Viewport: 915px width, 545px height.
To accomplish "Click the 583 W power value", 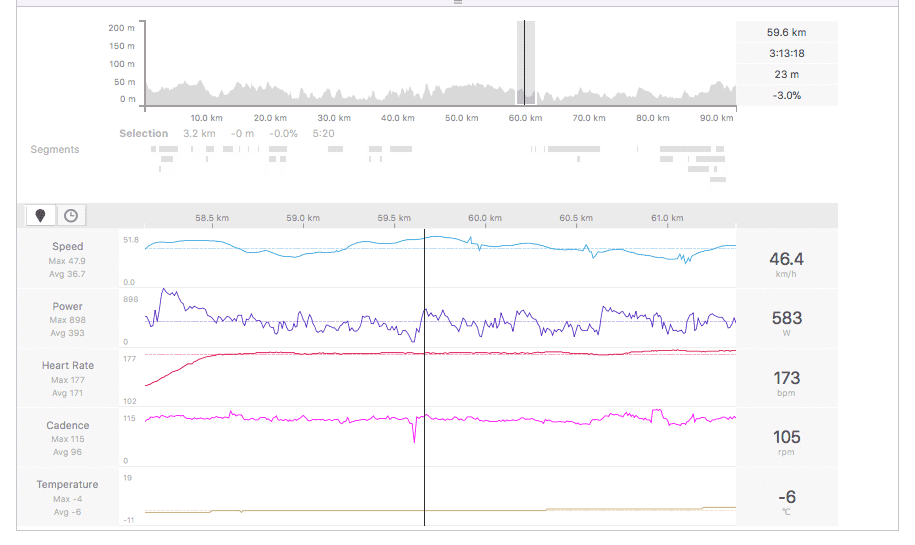I will coord(786,319).
